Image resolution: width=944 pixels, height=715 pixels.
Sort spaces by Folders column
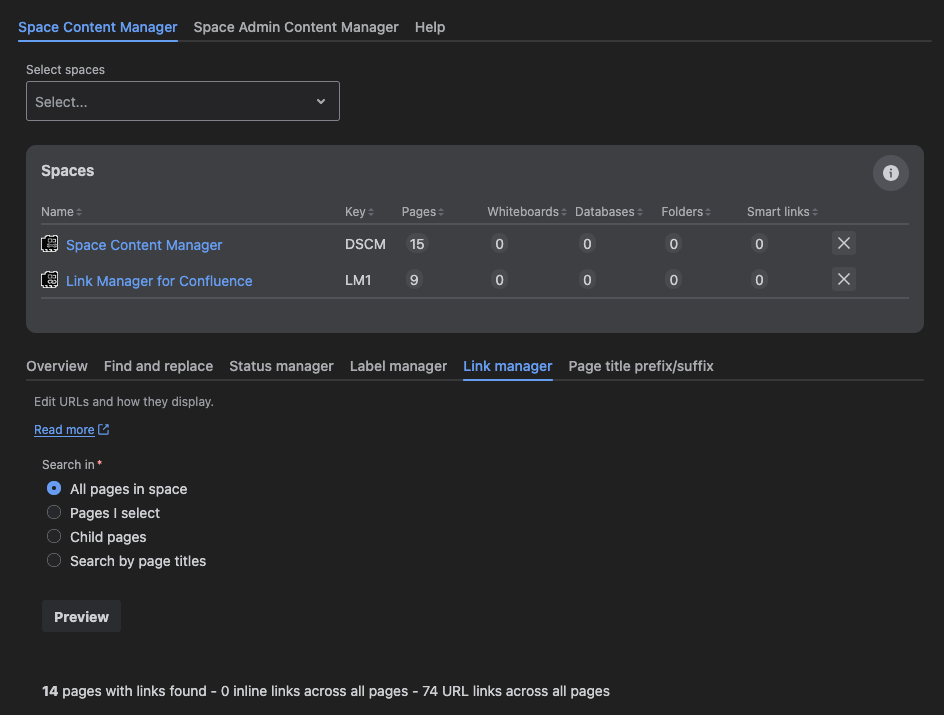pyautogui.click(x=686, y=212)
